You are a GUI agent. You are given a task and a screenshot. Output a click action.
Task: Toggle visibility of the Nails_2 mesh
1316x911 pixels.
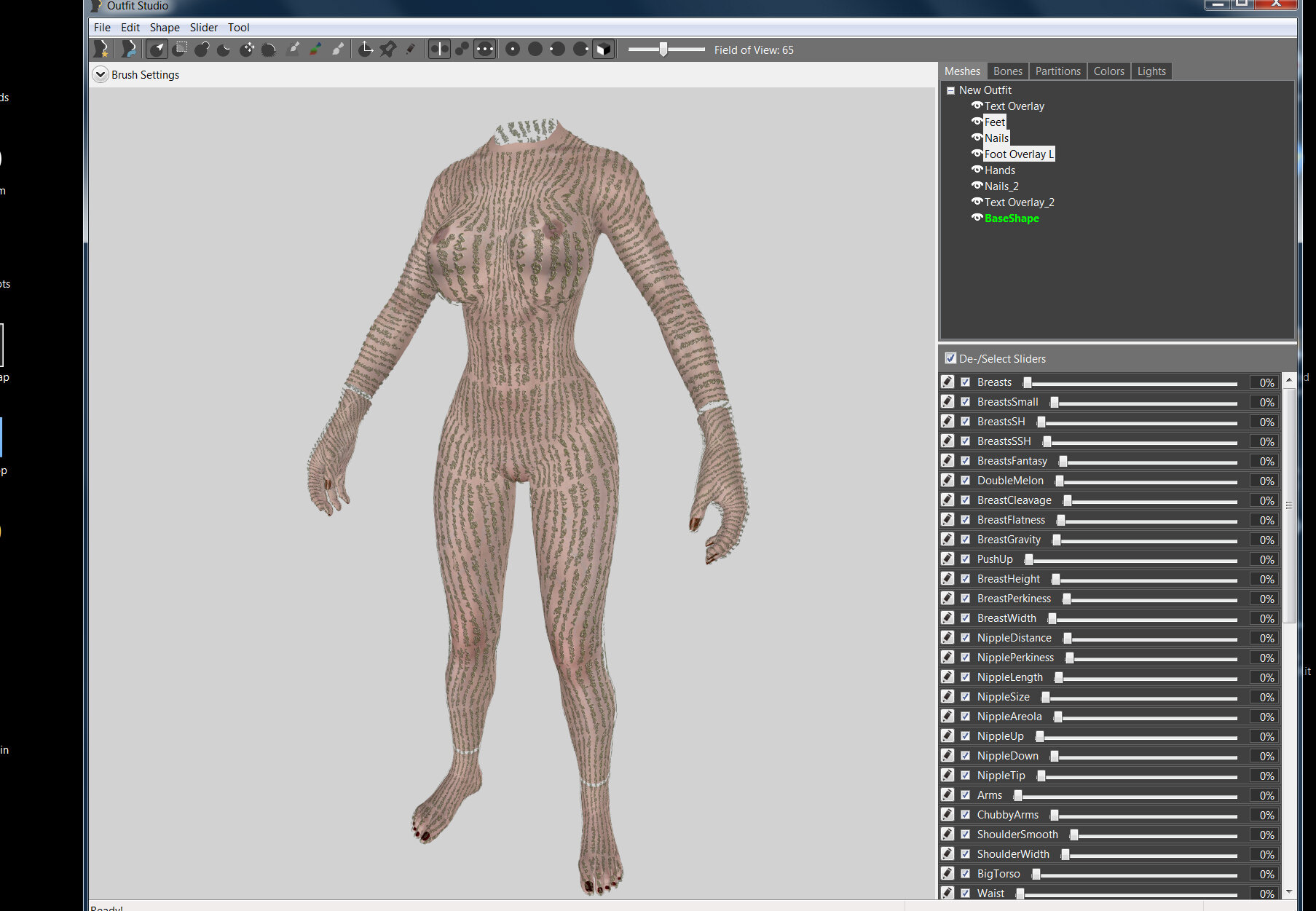point(977,186)
